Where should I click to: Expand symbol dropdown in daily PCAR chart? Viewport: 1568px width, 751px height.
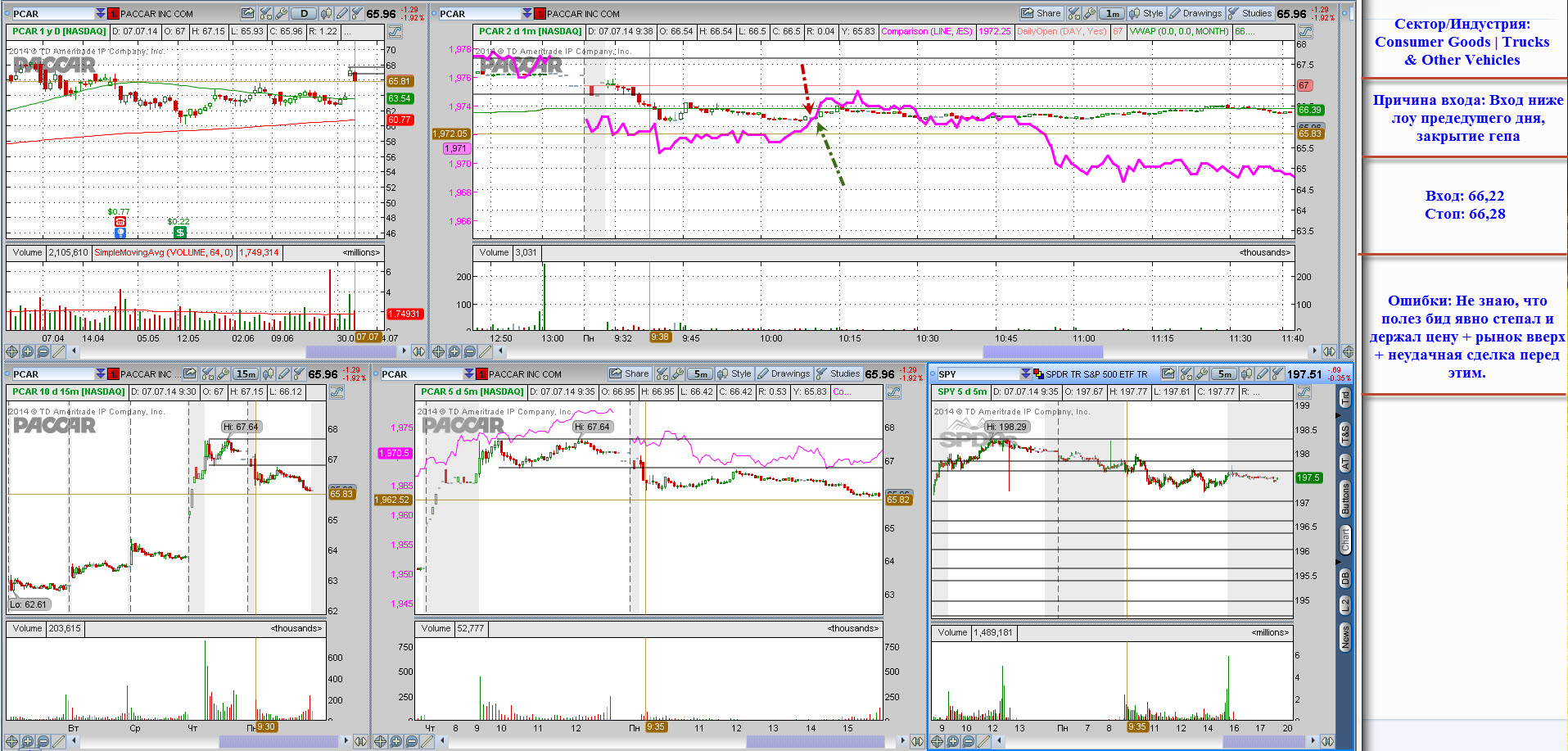tap(100, 13)
